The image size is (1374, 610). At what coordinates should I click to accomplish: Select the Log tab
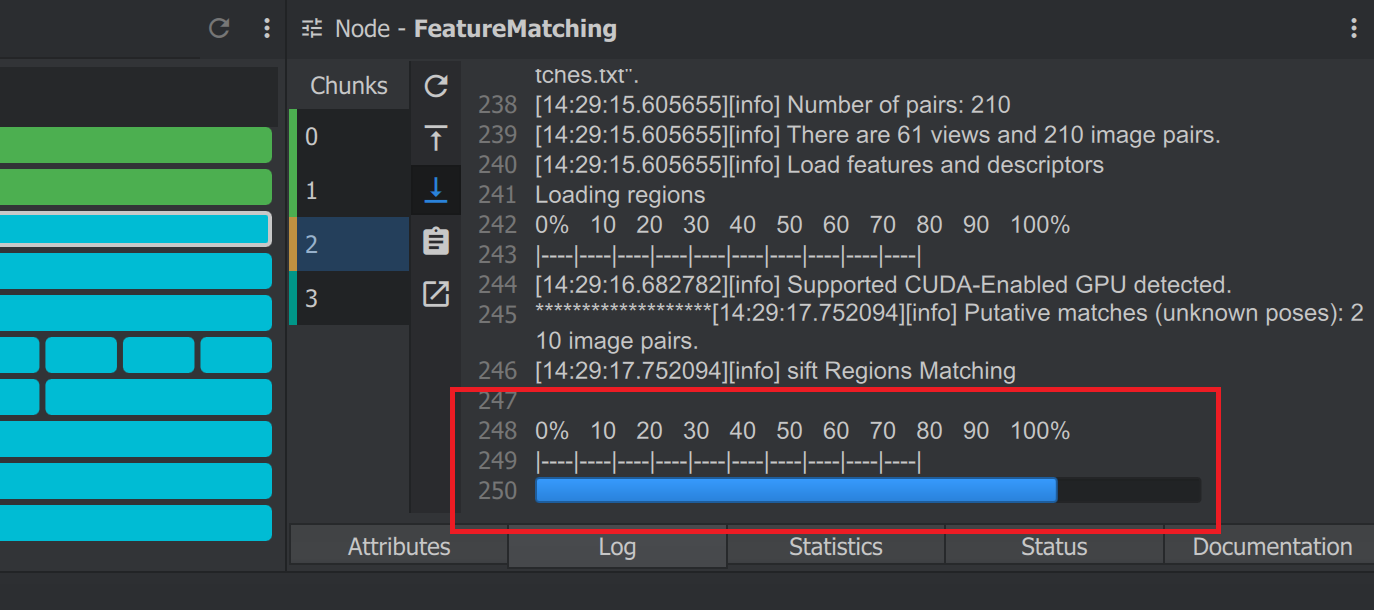(x=616, y=546)
